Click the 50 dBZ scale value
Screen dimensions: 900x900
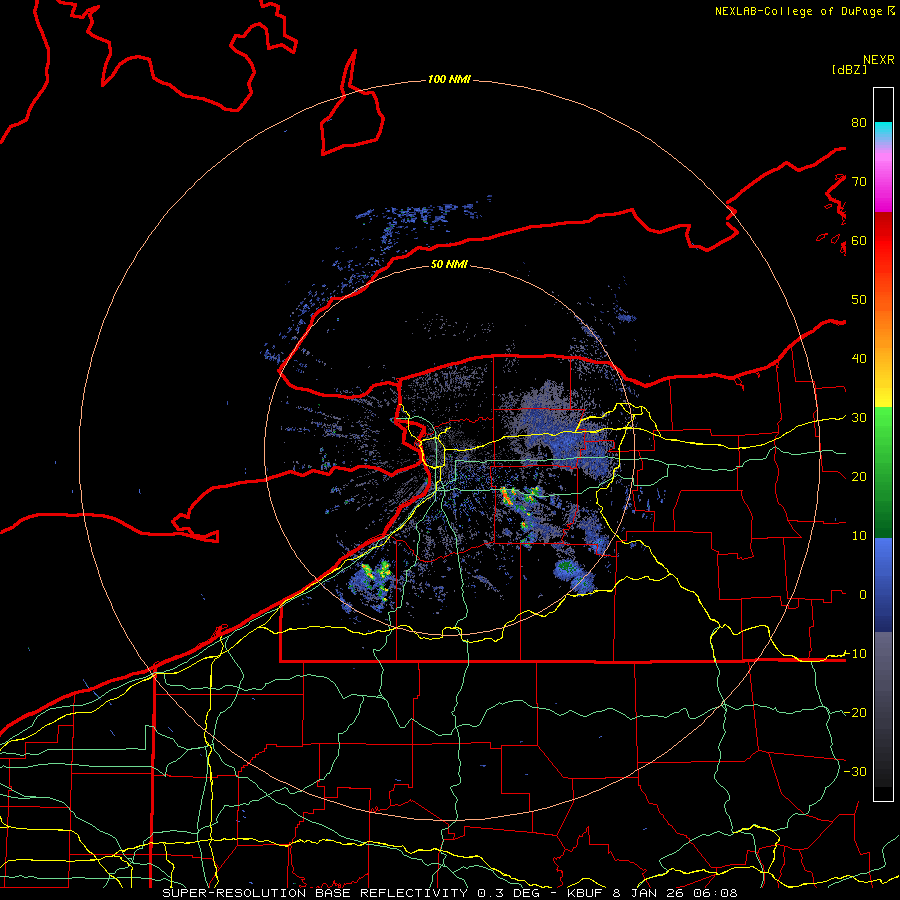(x=859, y=300)
